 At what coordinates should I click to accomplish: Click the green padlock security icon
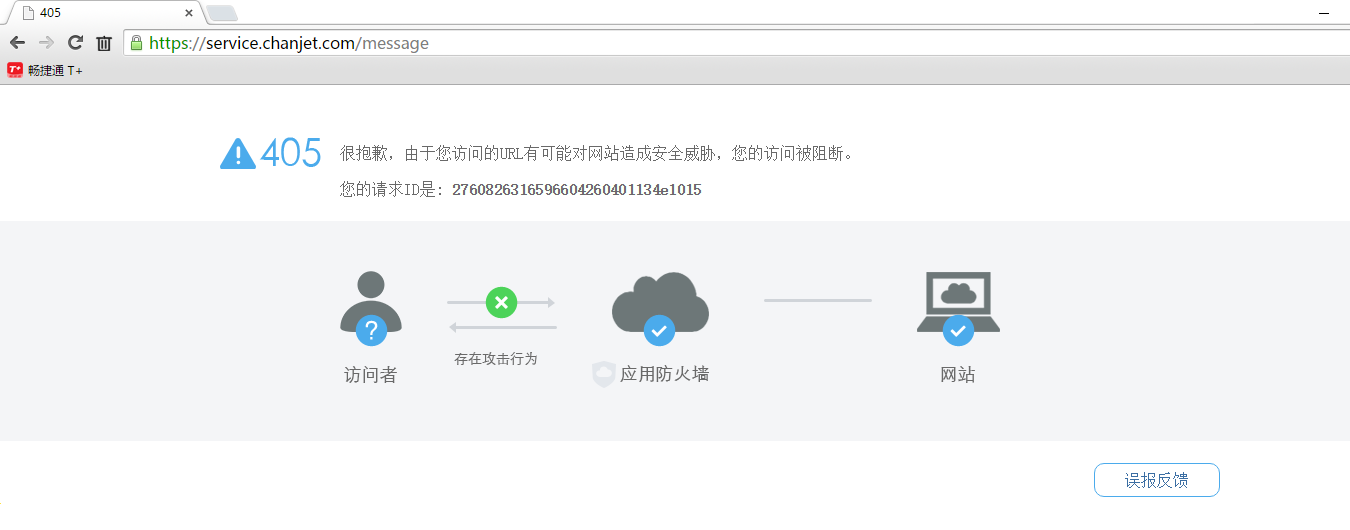coord(137,43)
